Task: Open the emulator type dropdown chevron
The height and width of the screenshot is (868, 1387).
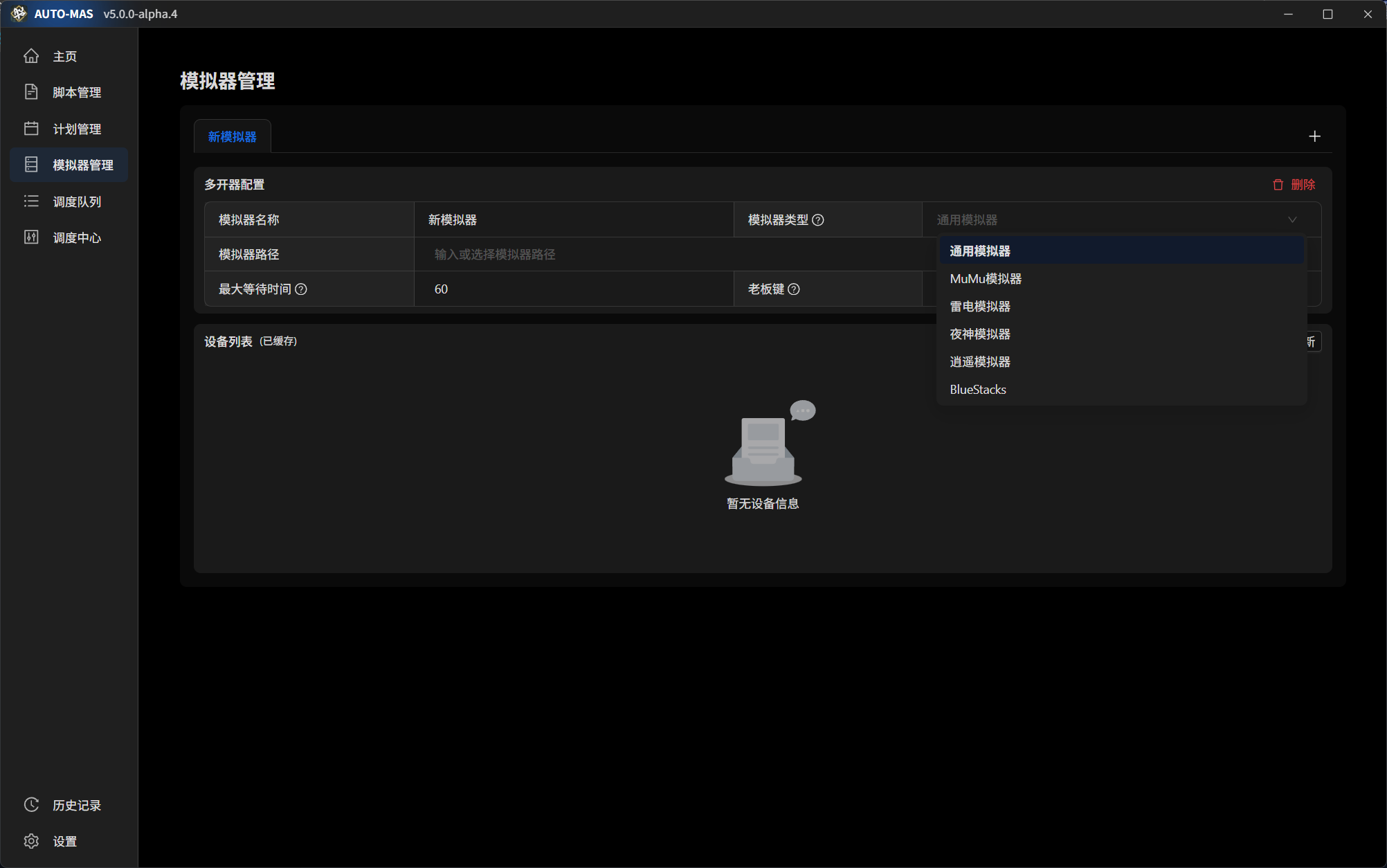Action: click(1291, 219)
